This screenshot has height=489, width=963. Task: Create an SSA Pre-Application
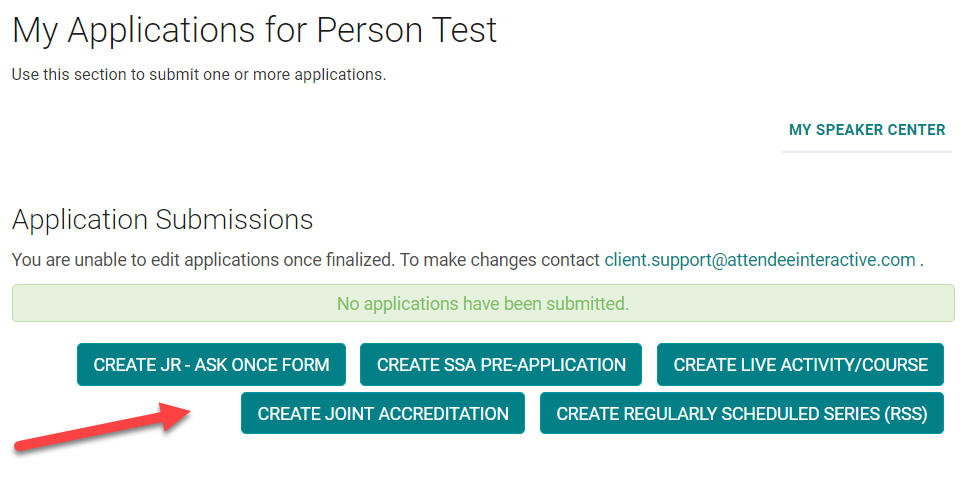[x=501, y=365]
